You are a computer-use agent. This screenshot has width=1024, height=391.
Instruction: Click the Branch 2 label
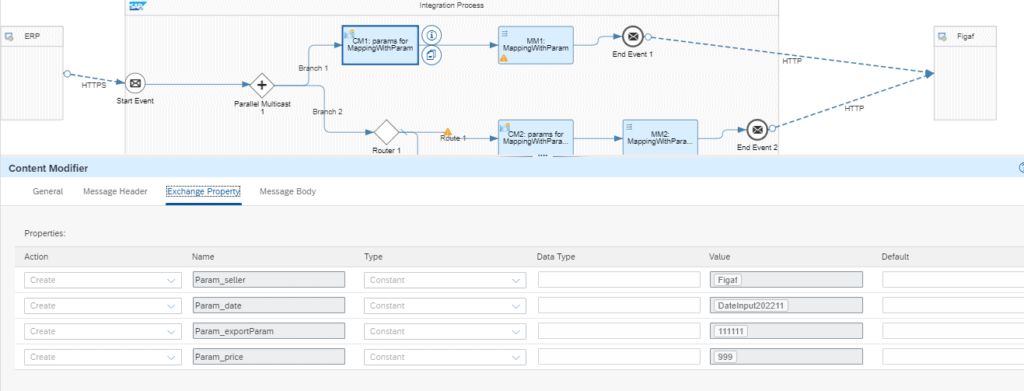pyautogui.click(x=327, y=112)
